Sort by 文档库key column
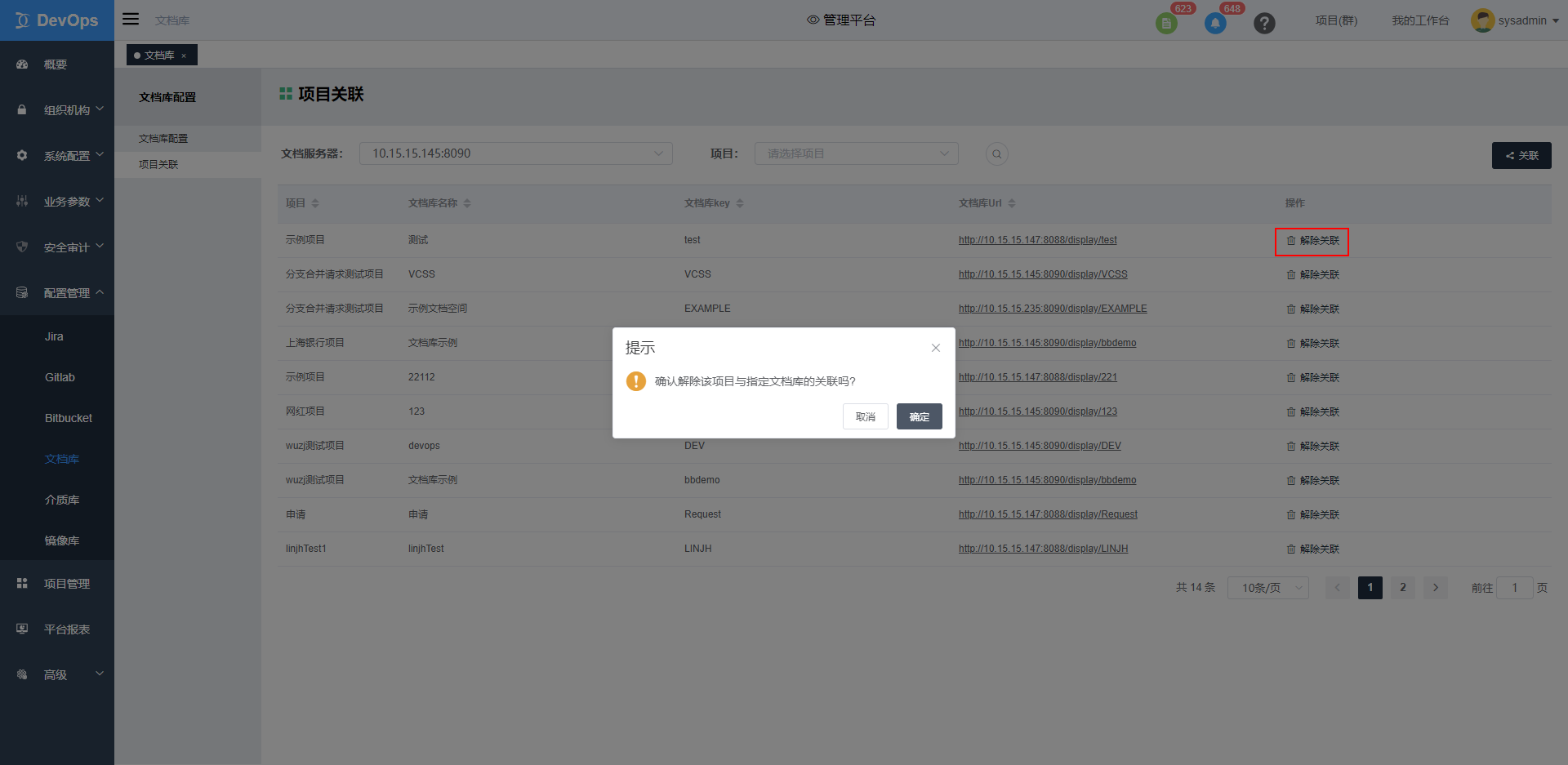This screenshot has width=1568, height=765. (x=740, y=203)
